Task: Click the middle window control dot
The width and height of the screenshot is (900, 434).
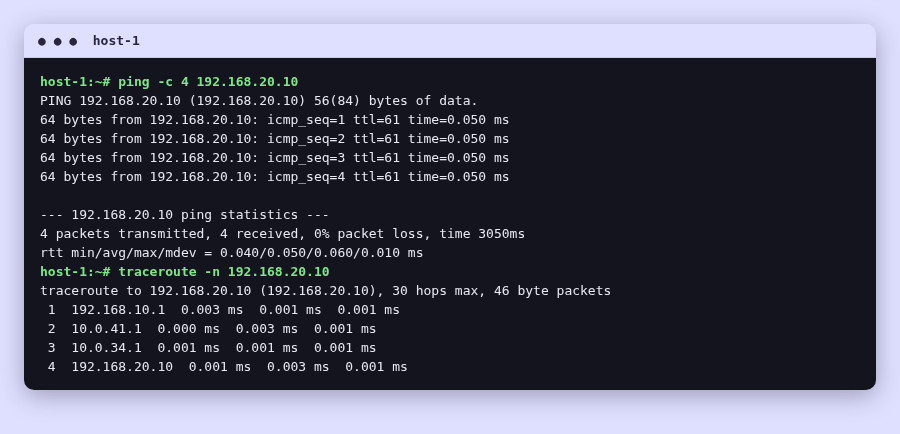Action: pyautogui.click(x=57, y=41)
